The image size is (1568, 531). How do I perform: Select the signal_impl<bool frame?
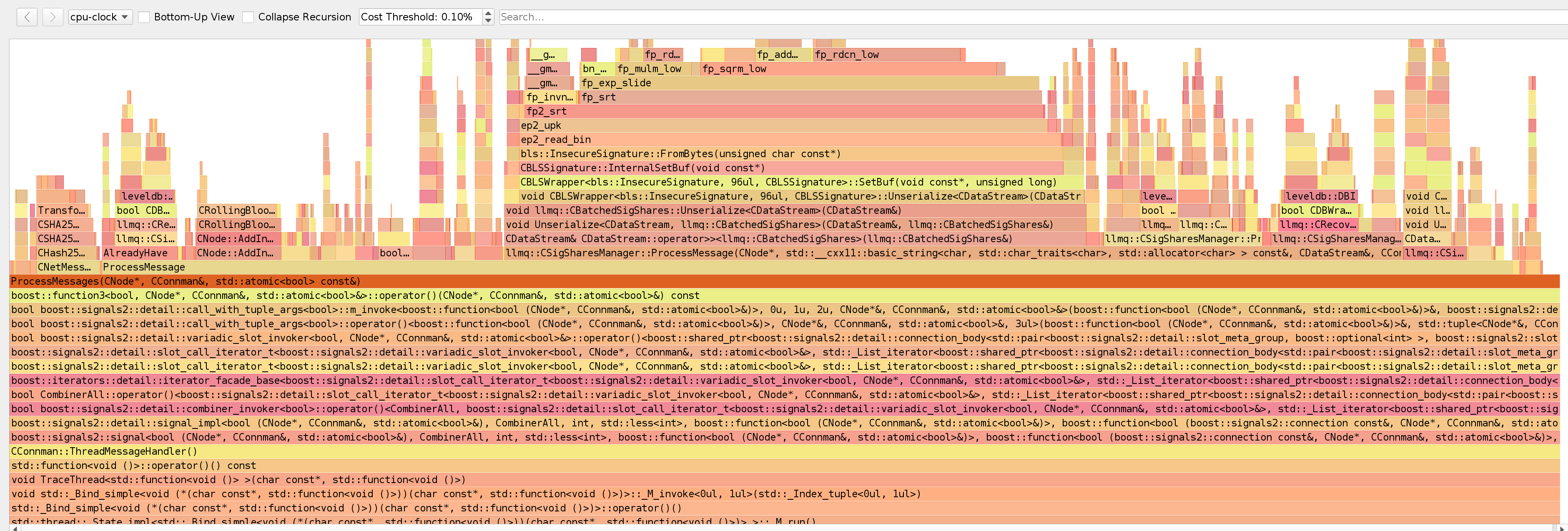pyautogui.click(x=785, y=423)
